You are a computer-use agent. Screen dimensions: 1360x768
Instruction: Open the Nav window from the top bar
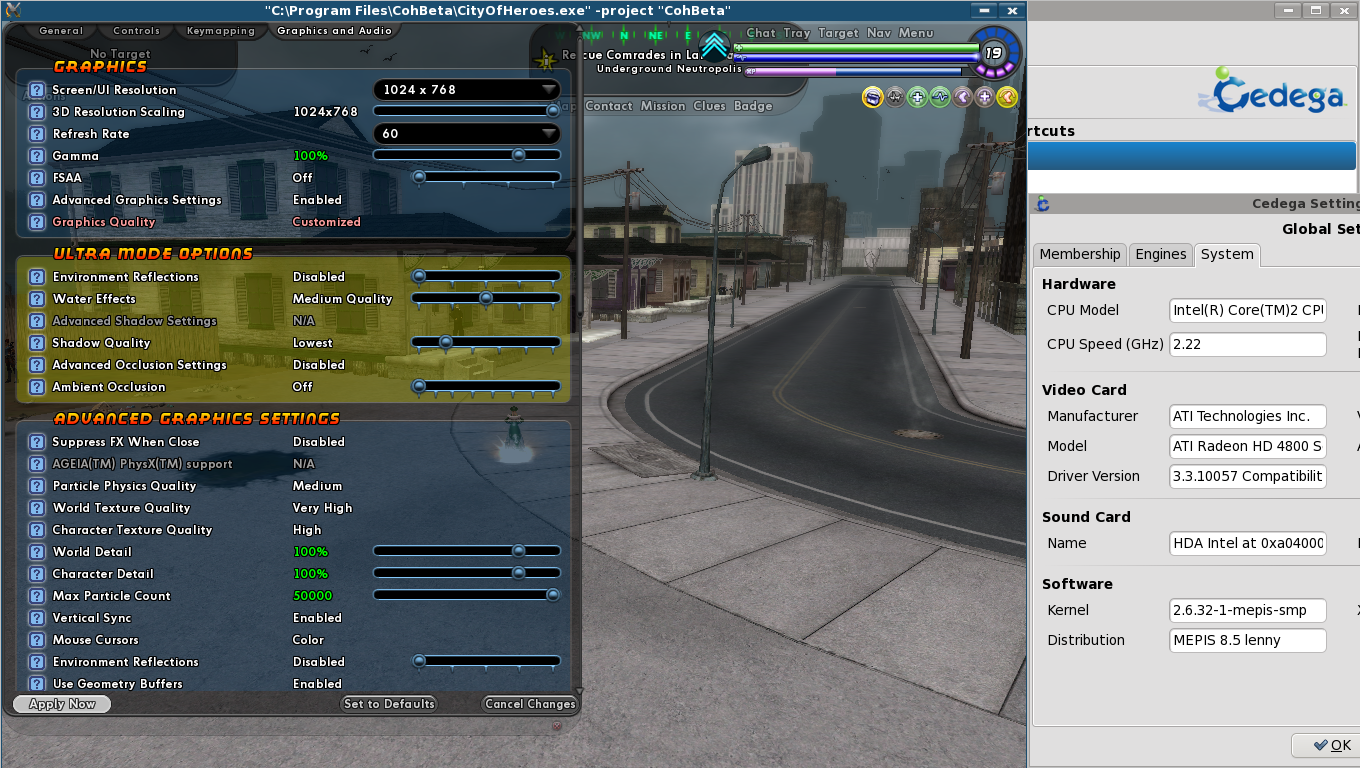click(879, 33)
